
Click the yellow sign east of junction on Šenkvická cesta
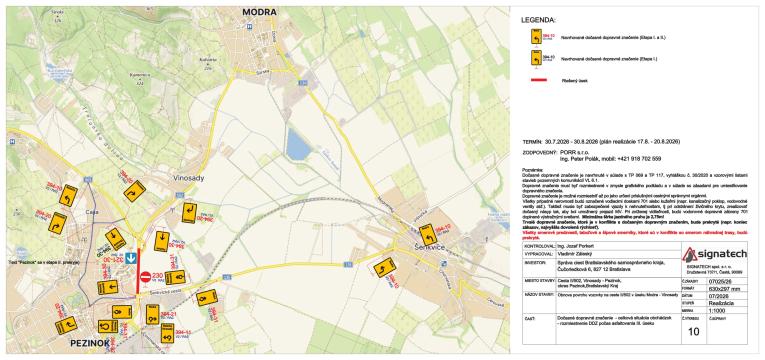pos(206,298)
